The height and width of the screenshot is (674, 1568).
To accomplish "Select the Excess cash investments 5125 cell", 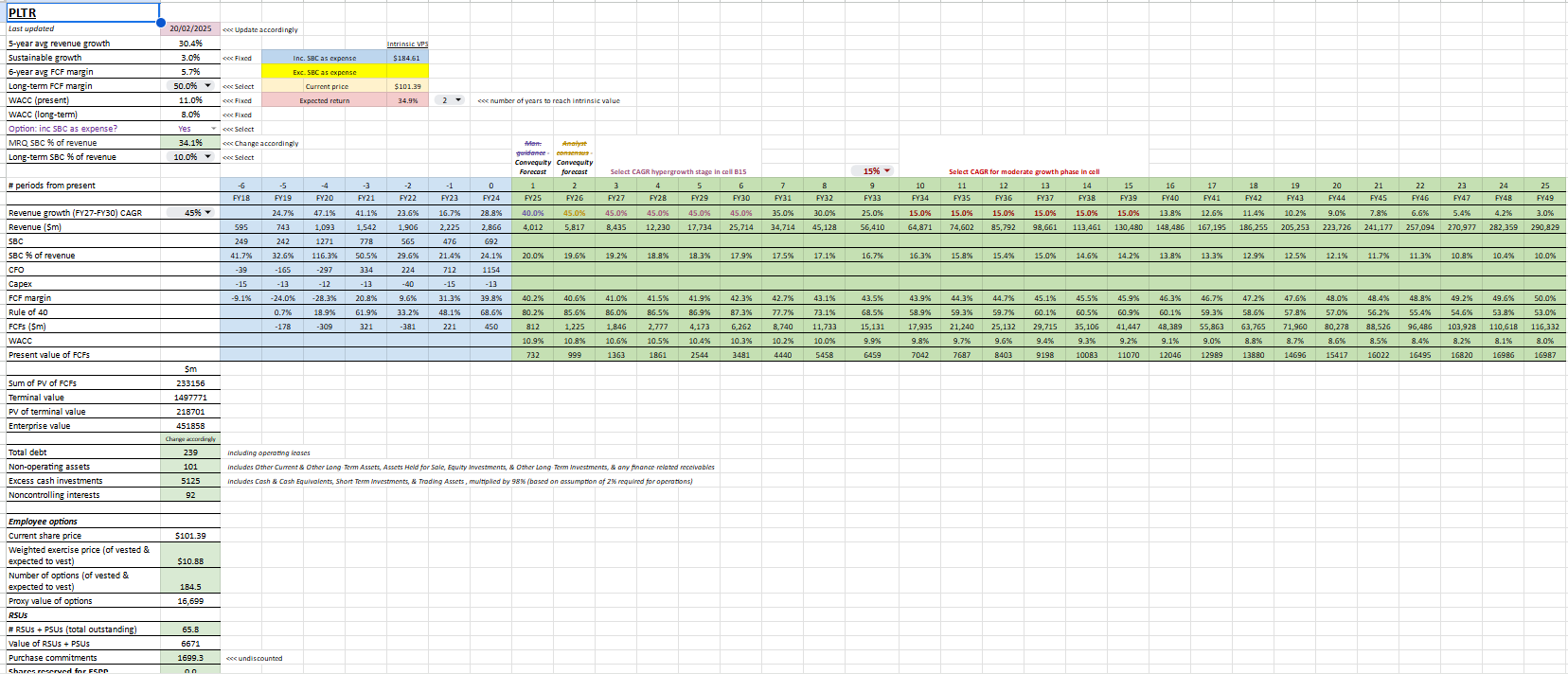I will pos(190,481).
